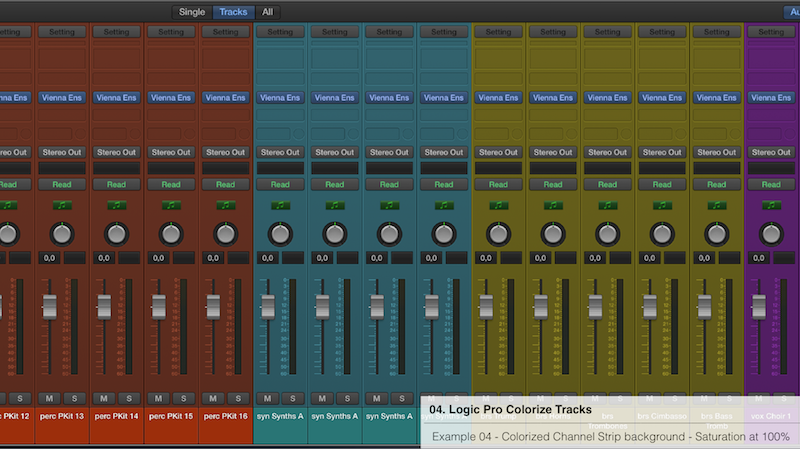Open the EQ thumbnail on perc PKit 14
The image size is (800, 449).
pos(116,59)
